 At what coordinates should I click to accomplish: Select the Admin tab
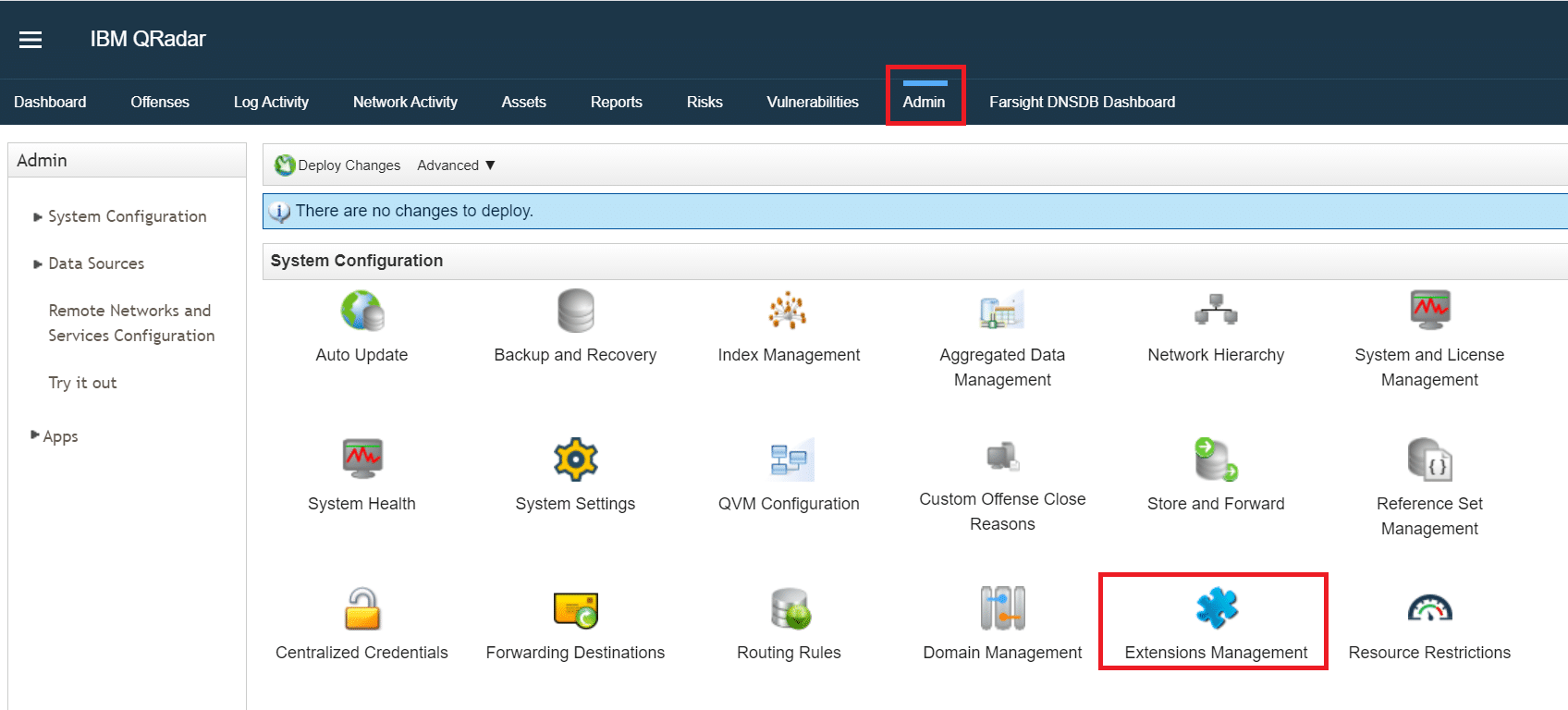click(x=925, y=102)
